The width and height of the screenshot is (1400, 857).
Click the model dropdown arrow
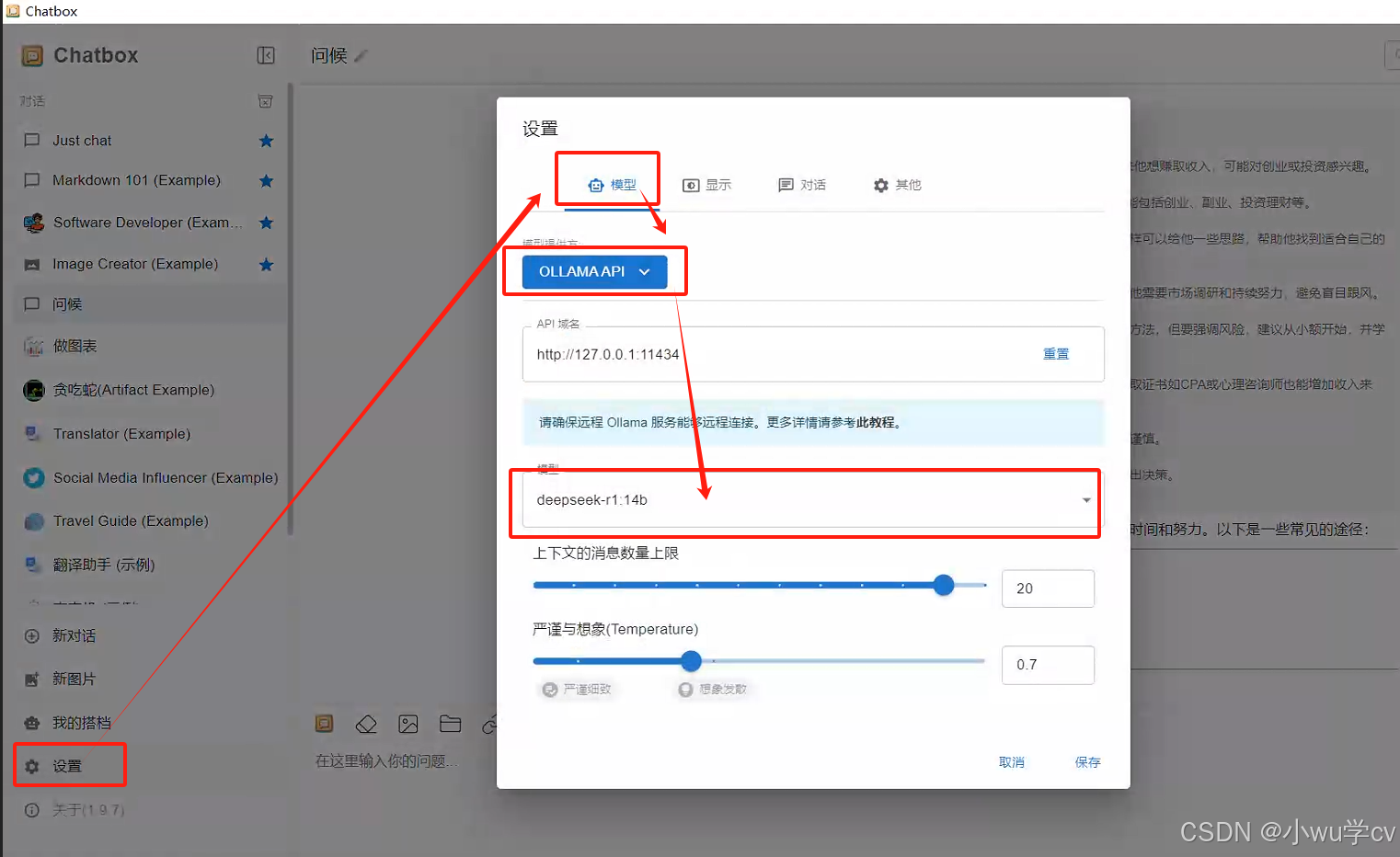[x=1086, y=500]
